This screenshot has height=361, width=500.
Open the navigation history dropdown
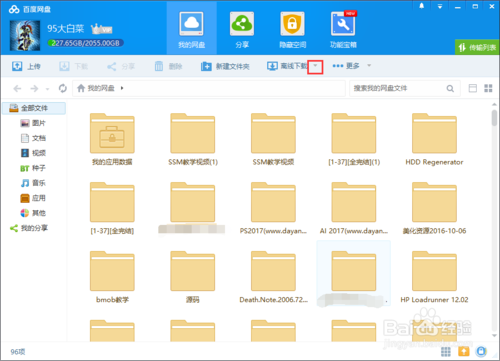click(x=47, y=89)
